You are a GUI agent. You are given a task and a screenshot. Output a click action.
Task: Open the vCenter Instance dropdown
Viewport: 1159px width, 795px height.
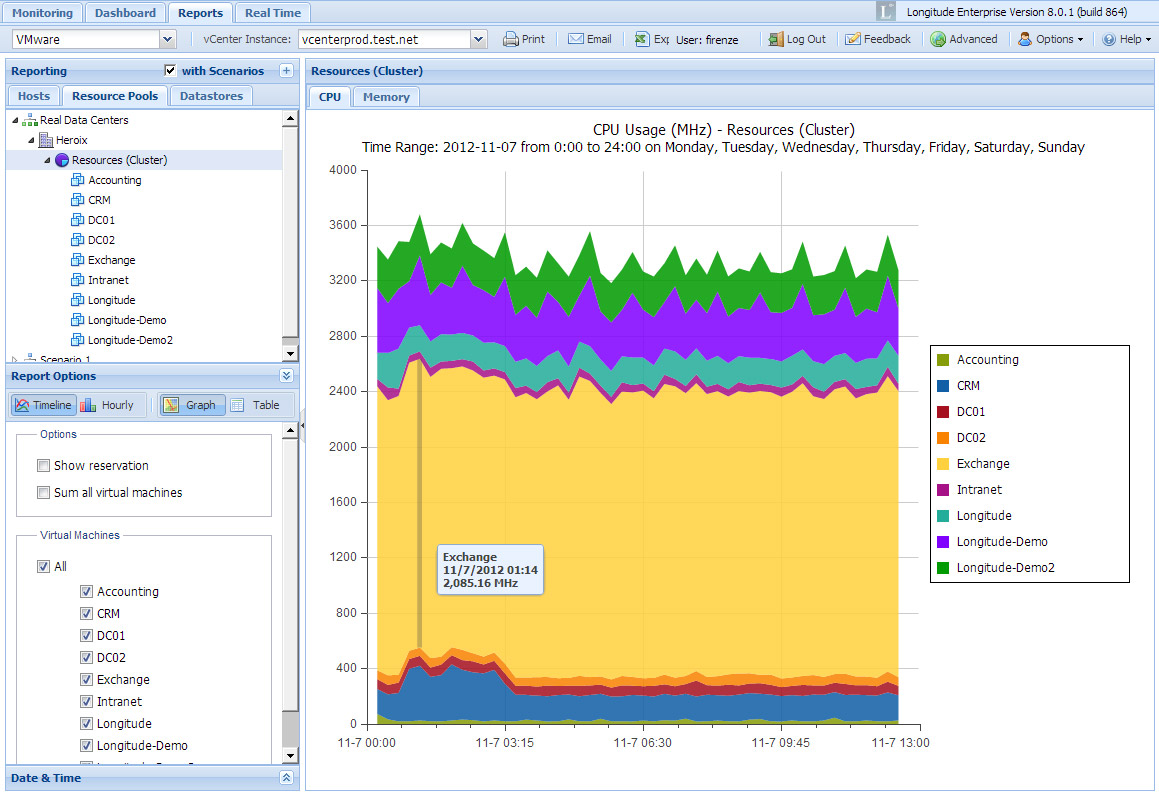(x=478, y=39)
